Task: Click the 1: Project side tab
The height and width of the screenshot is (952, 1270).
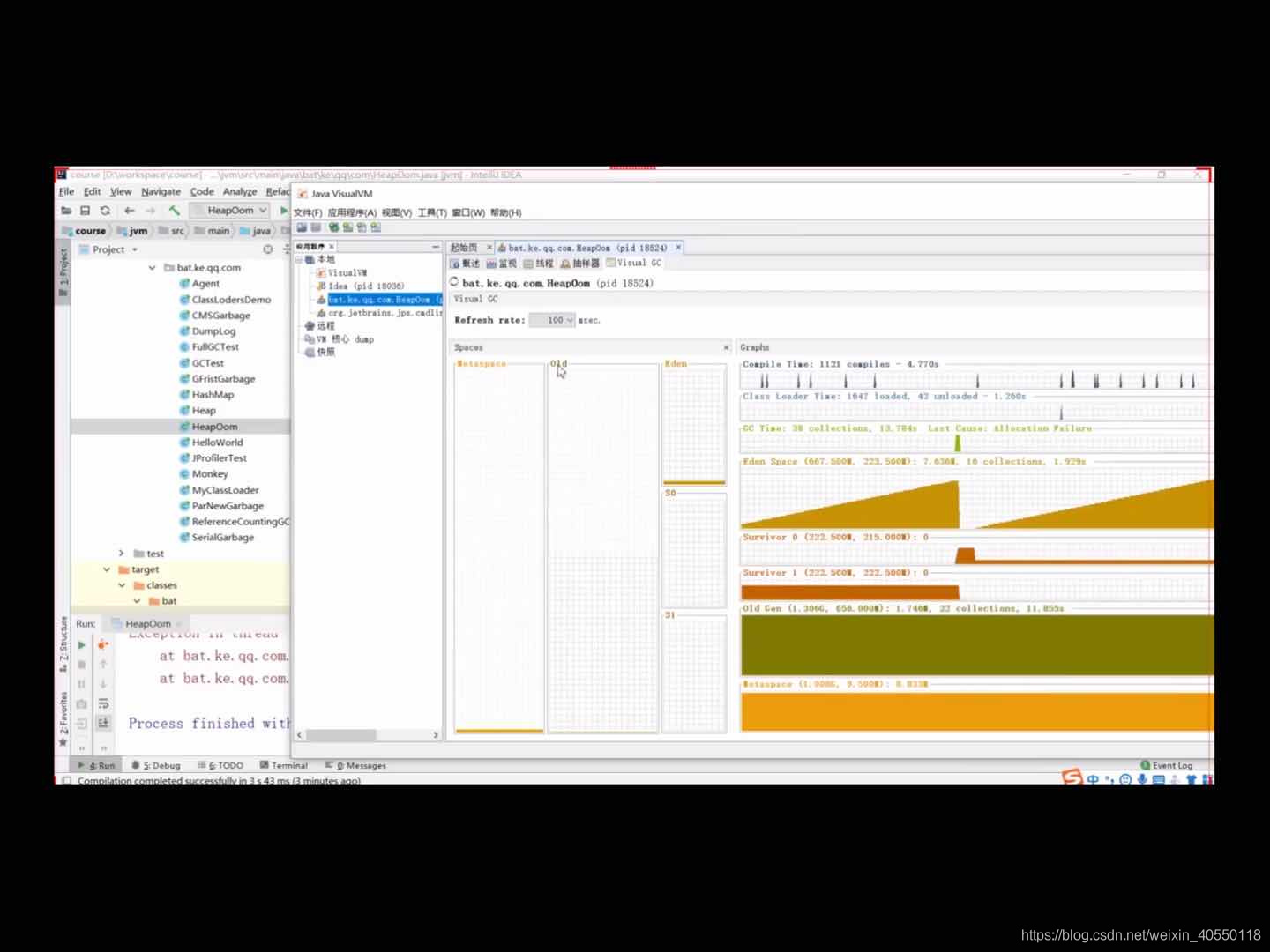Action: [x=63, y=272]
